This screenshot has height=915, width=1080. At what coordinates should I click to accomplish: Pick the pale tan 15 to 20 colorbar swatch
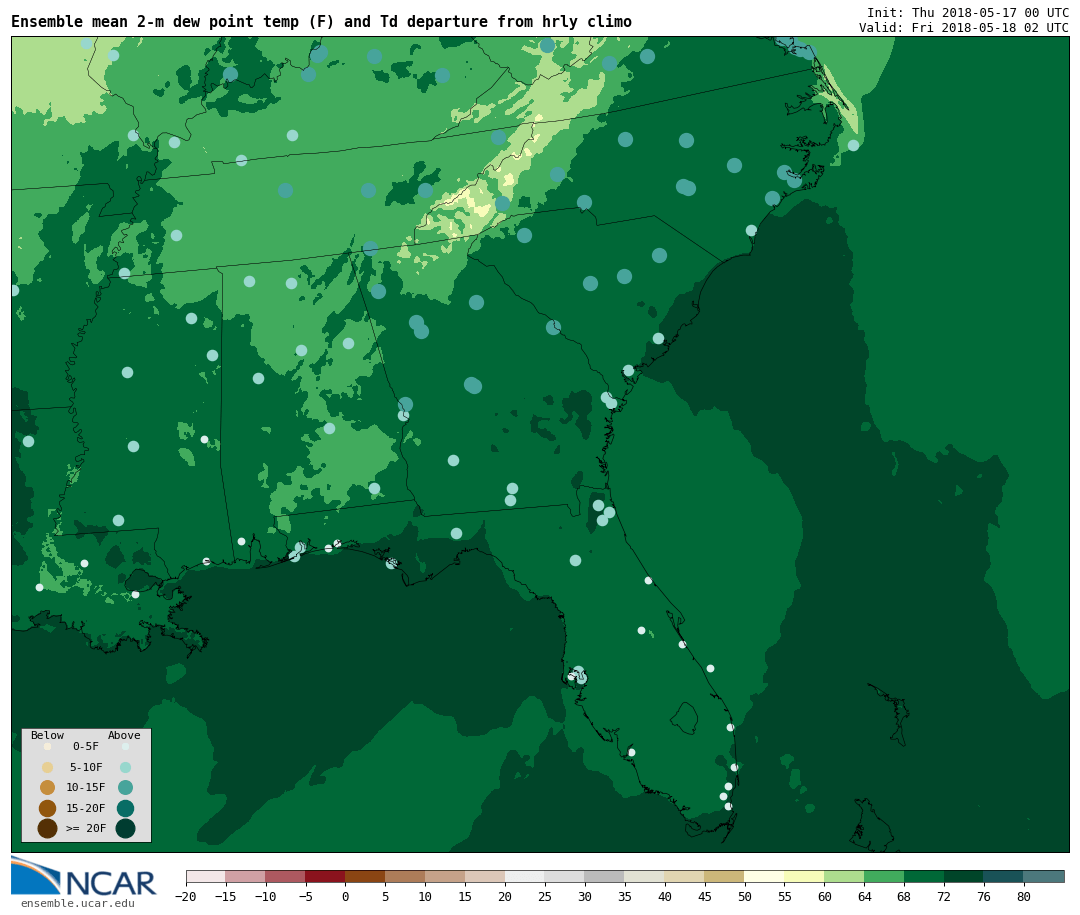point(486,876)
